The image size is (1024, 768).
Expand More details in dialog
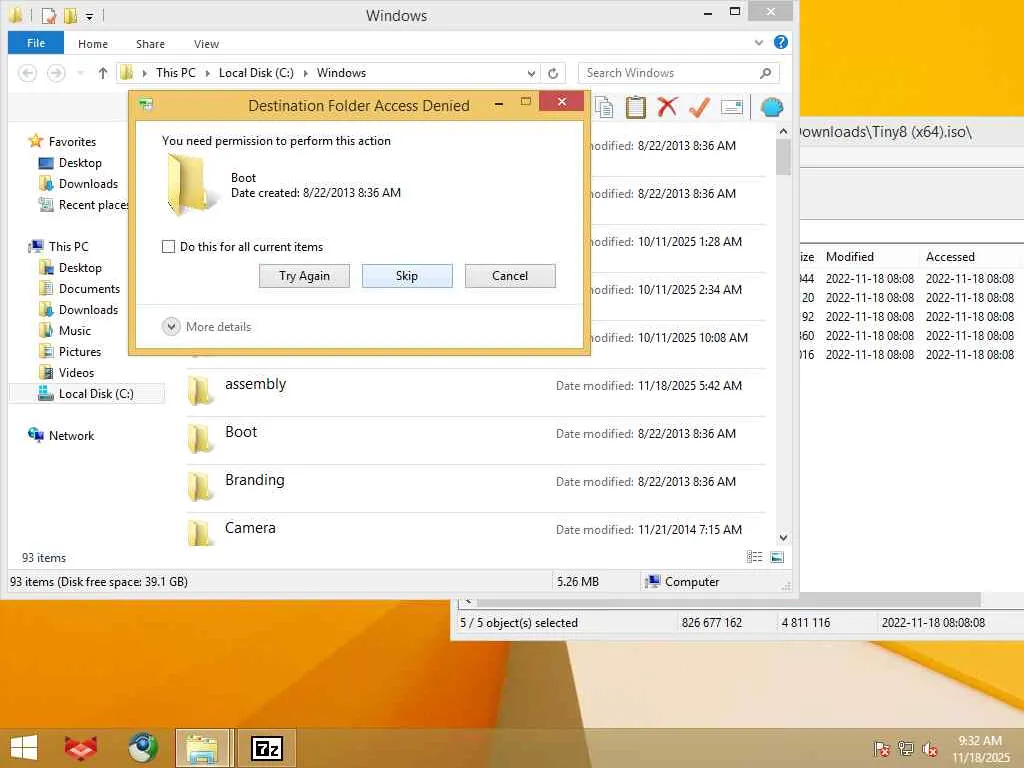[171, 327]
